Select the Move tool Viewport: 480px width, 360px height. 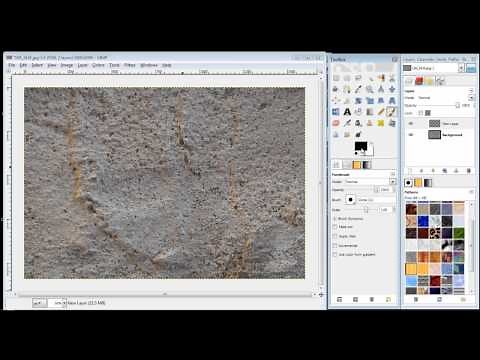(392, 89)
